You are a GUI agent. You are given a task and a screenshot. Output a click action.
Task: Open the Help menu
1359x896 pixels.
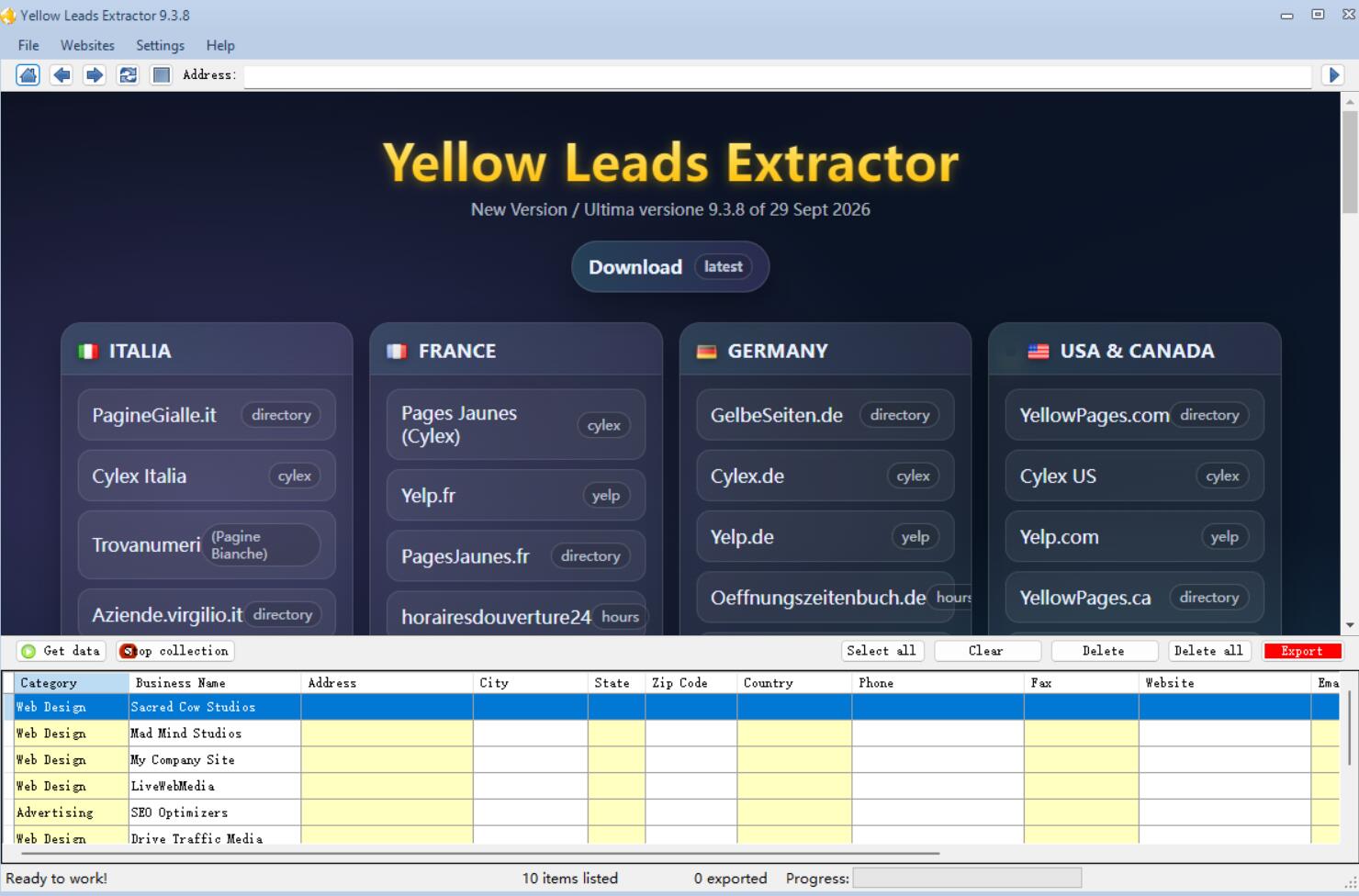point(220,45)
